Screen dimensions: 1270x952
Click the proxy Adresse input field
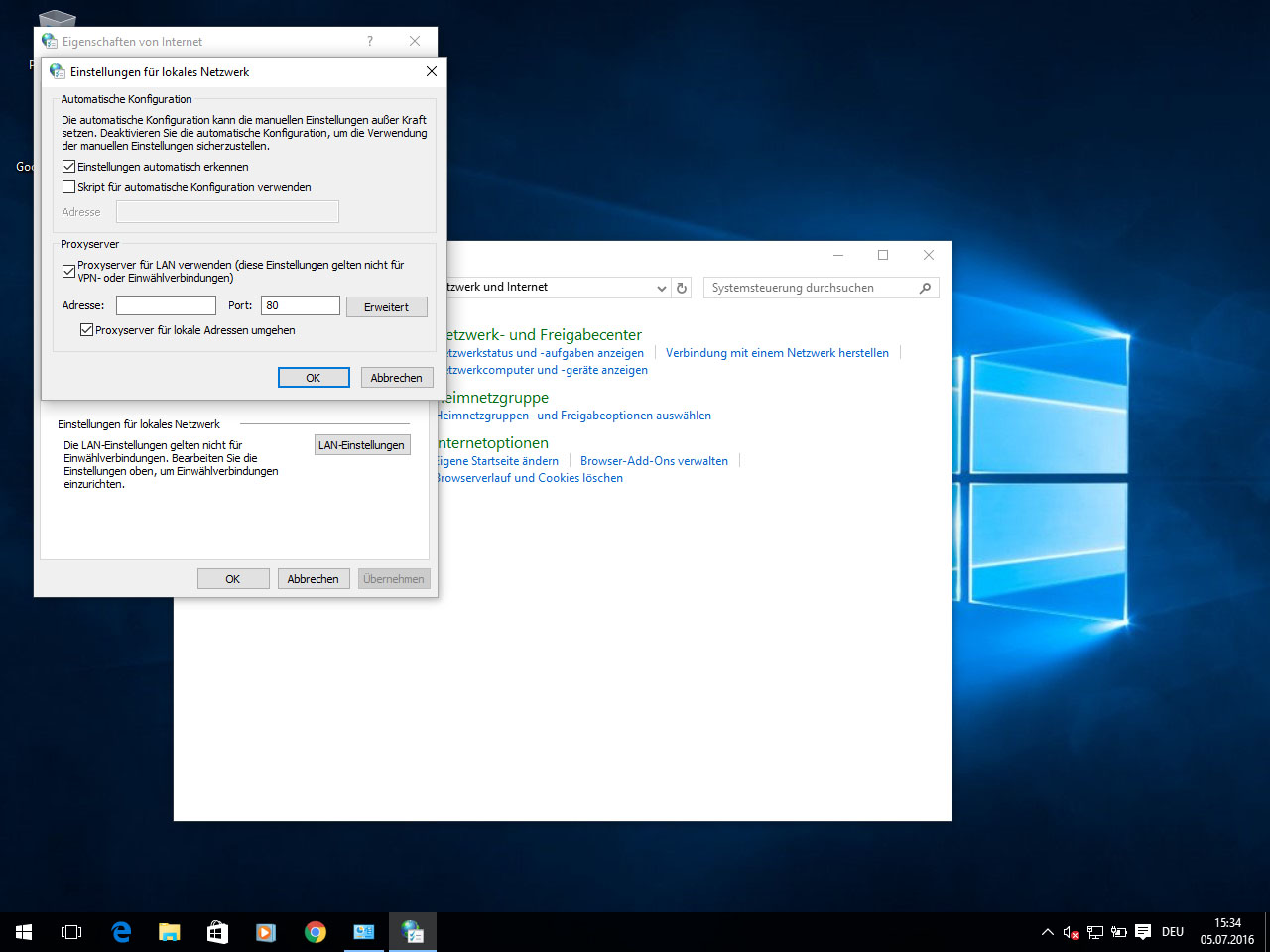[166, 305]
